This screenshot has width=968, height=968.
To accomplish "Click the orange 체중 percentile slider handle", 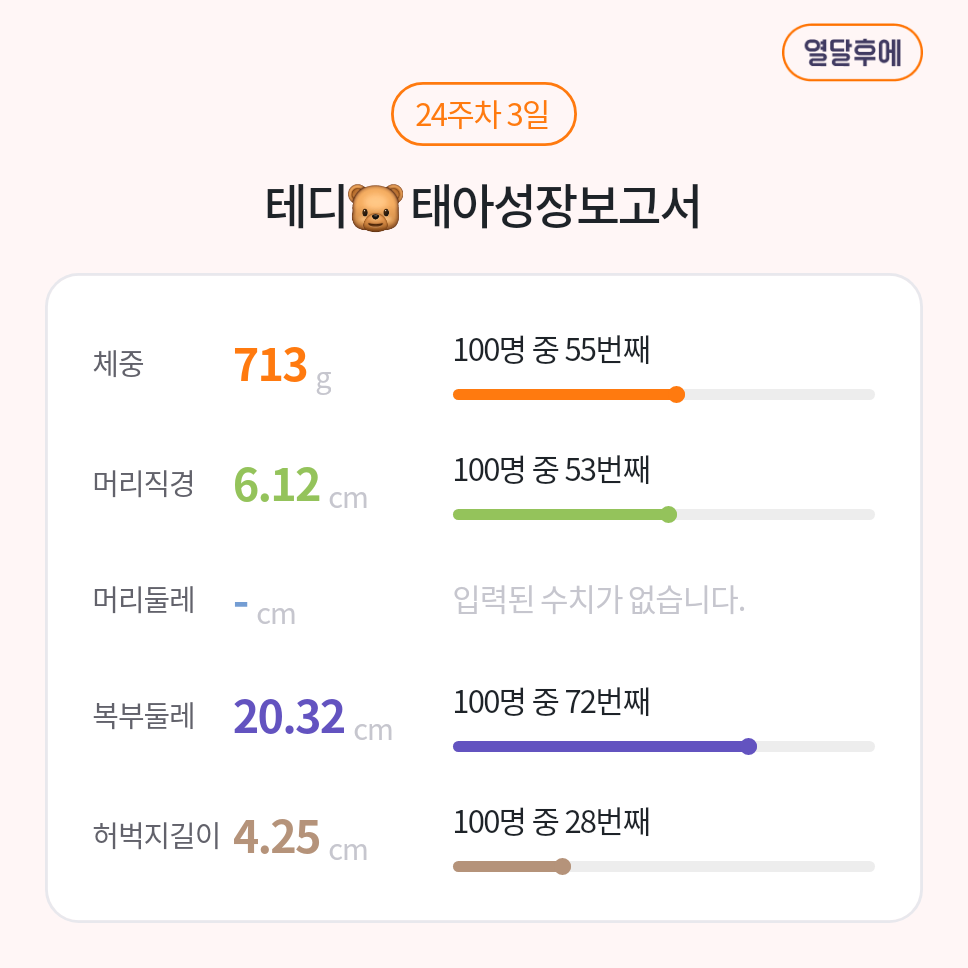I will point(677,394).
